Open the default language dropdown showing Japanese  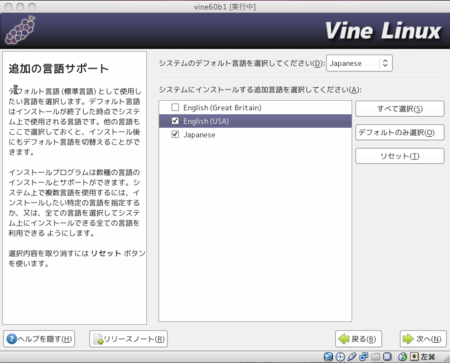[359, 63]
